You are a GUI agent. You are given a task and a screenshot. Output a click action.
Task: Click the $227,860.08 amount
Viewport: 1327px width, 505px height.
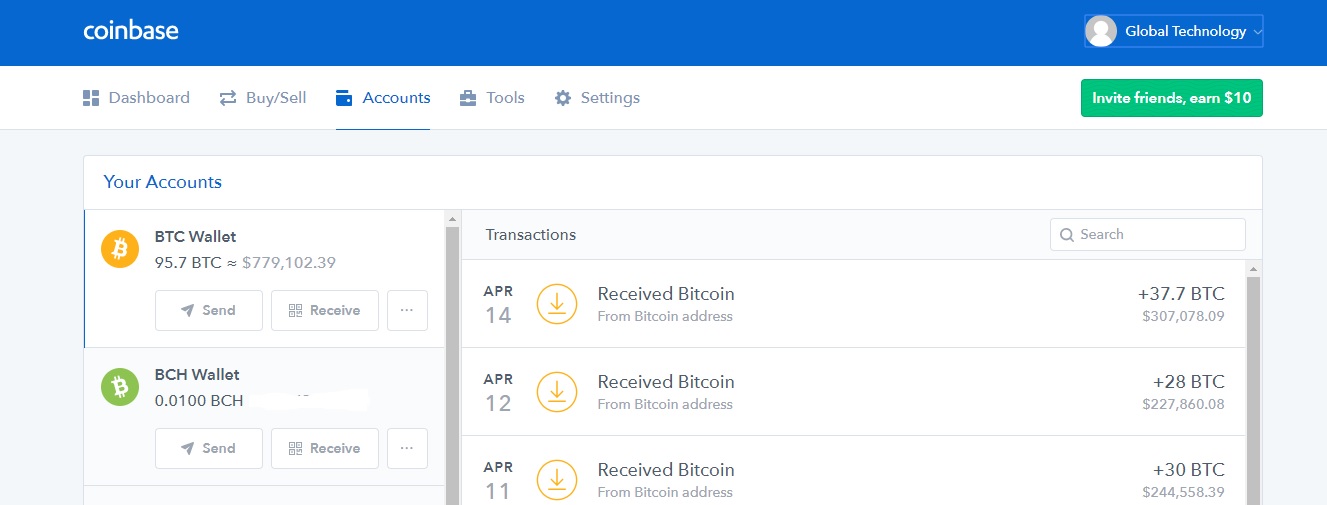point(1183,405)
